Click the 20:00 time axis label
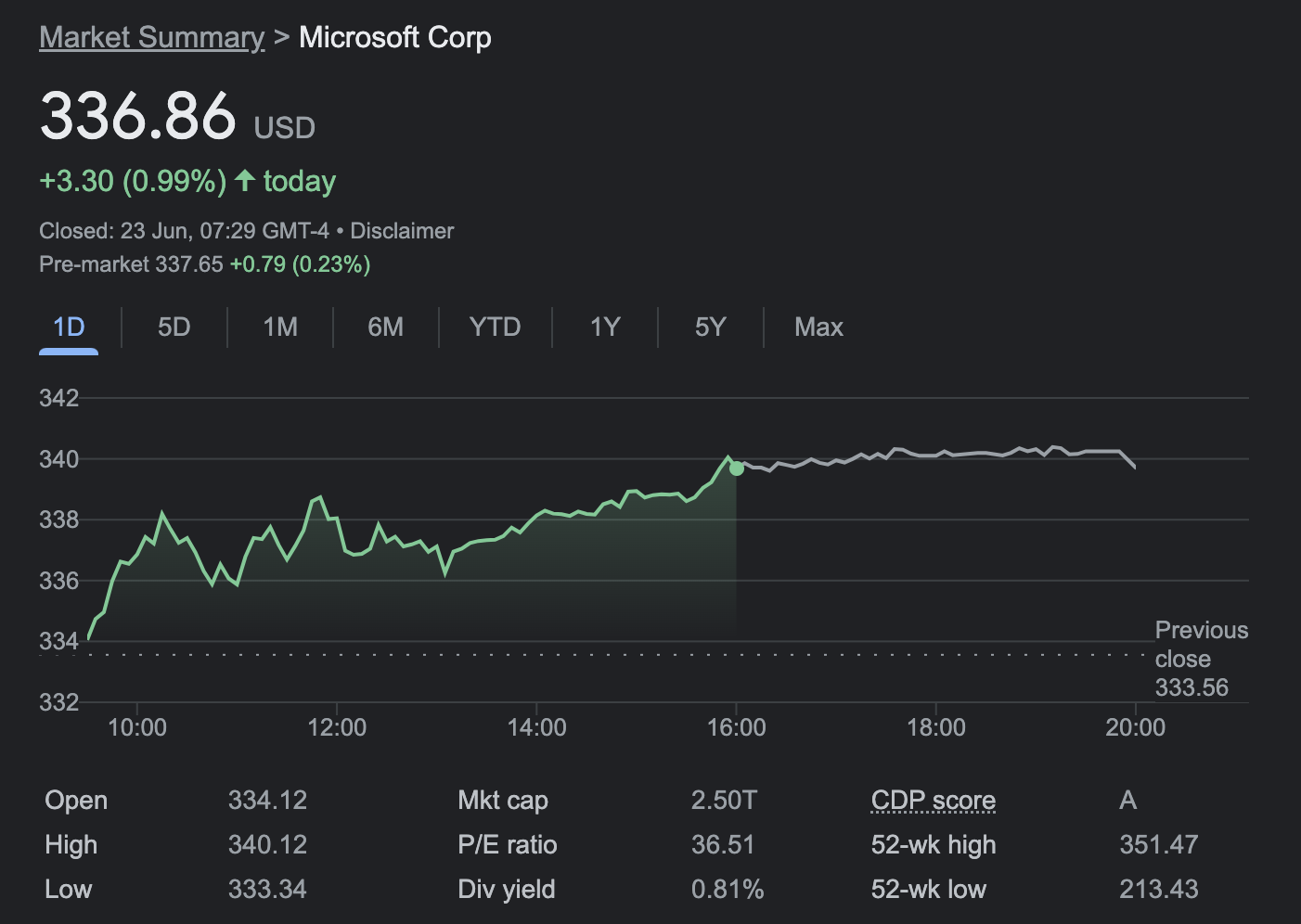The width and height of the screenshot is (1301, 924). [1136, 727]
